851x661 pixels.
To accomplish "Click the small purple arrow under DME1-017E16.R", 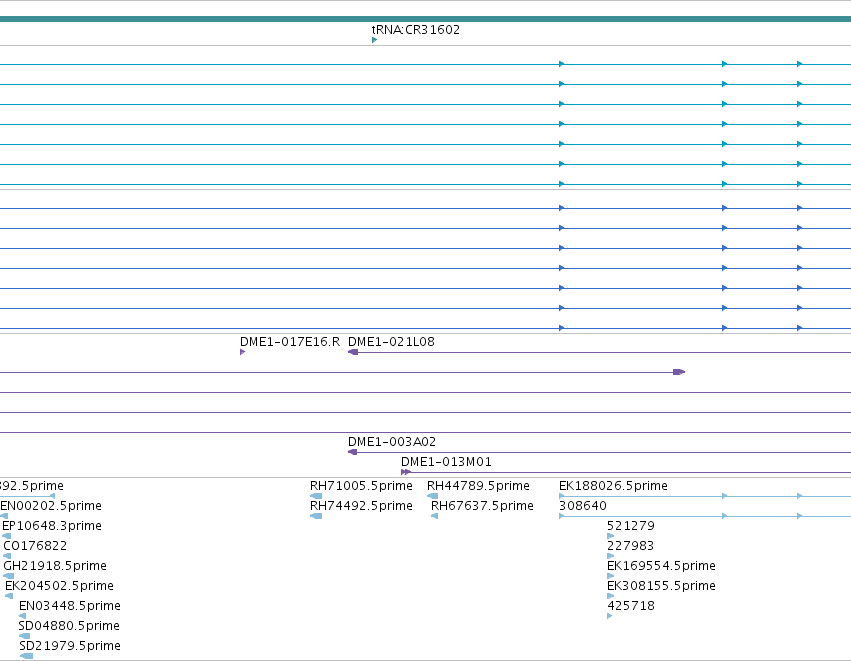I will (x=243, y=352).
